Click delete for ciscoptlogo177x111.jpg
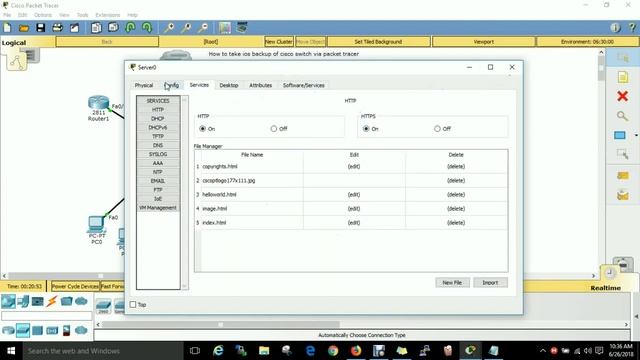 [456, 180]
